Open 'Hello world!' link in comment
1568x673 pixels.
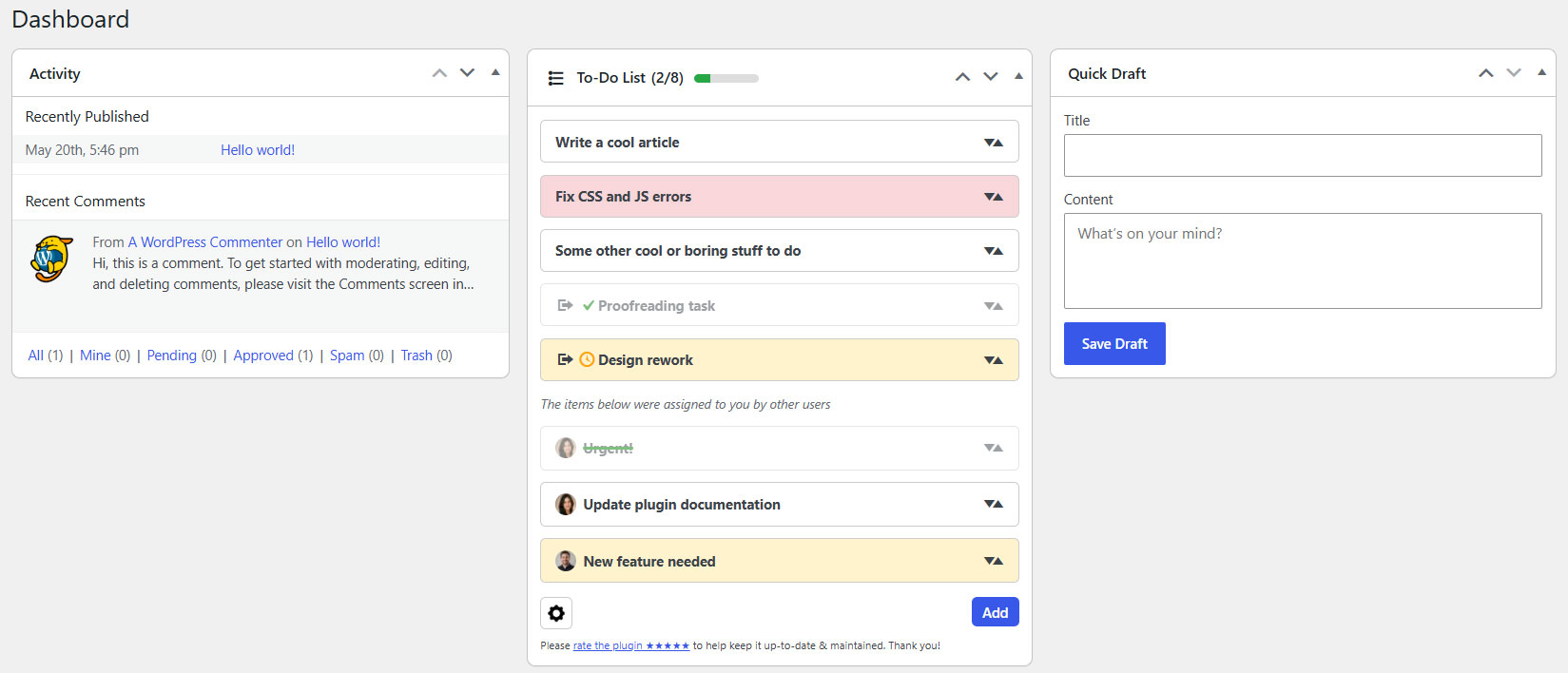point(343,242)
